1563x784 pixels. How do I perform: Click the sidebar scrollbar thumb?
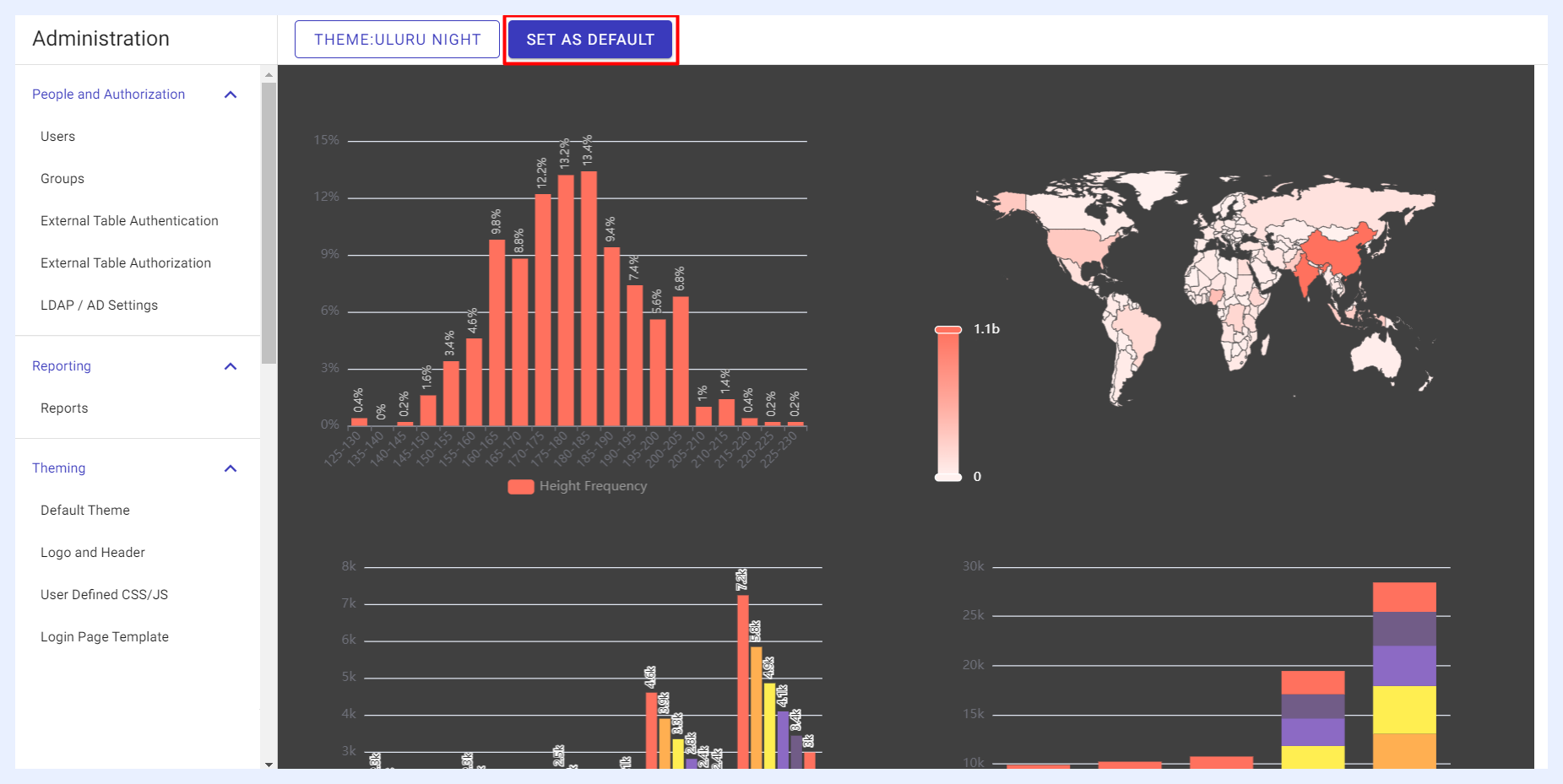269,223
